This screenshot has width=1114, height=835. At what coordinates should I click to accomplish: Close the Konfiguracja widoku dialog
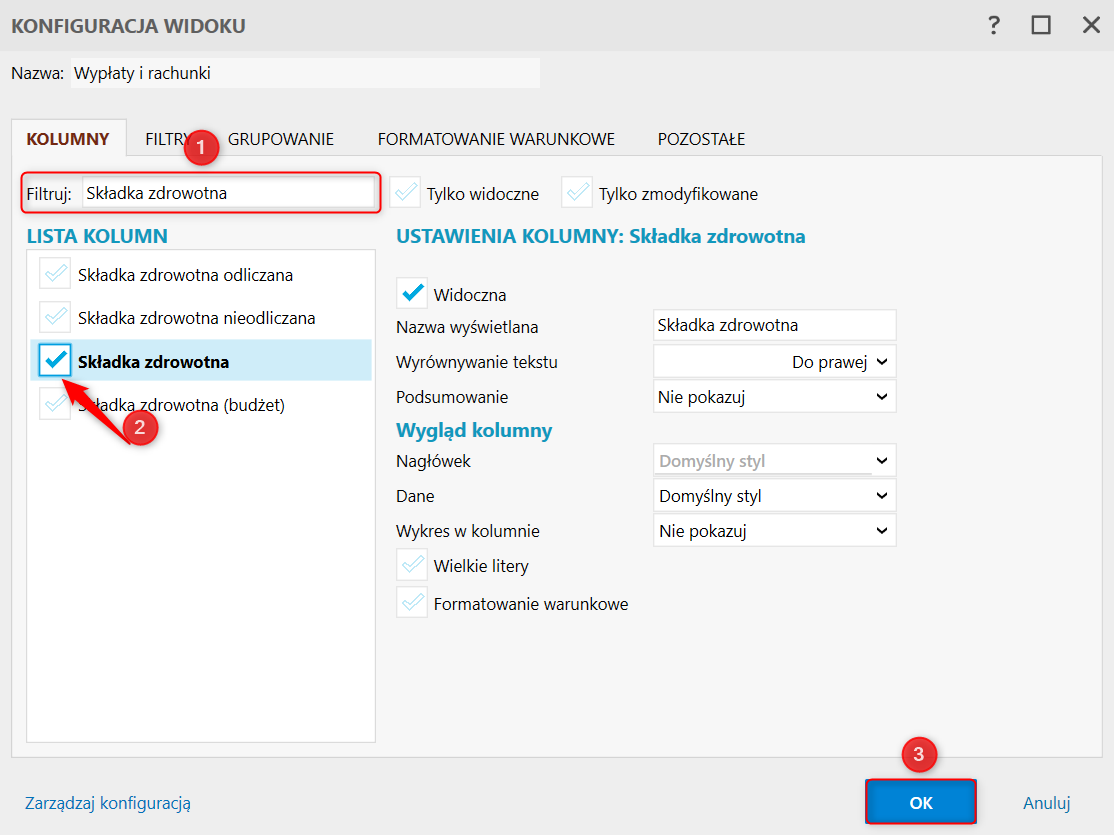1091,25
